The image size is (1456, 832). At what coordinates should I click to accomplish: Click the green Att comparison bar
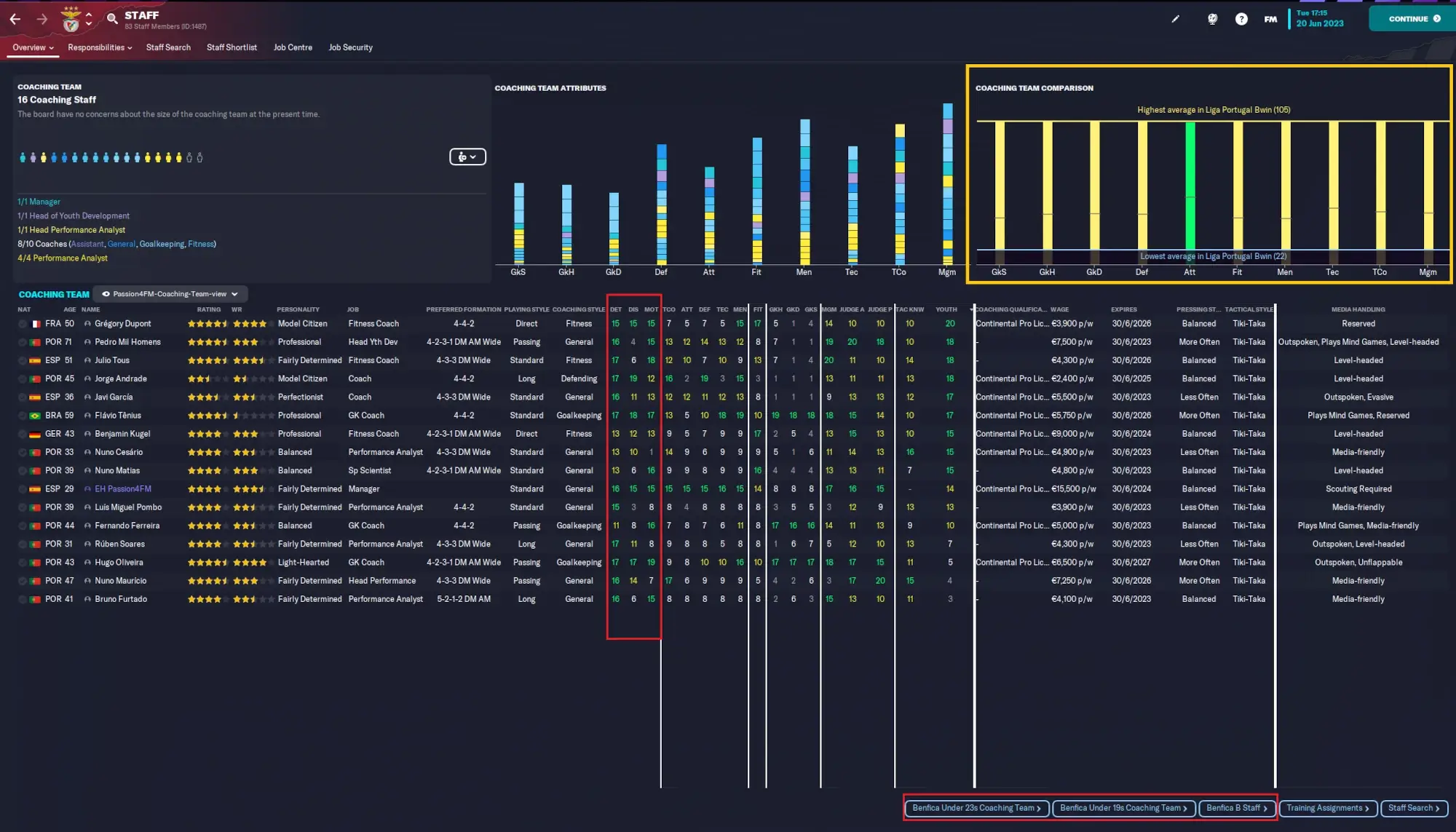(x=1190, y=186)
